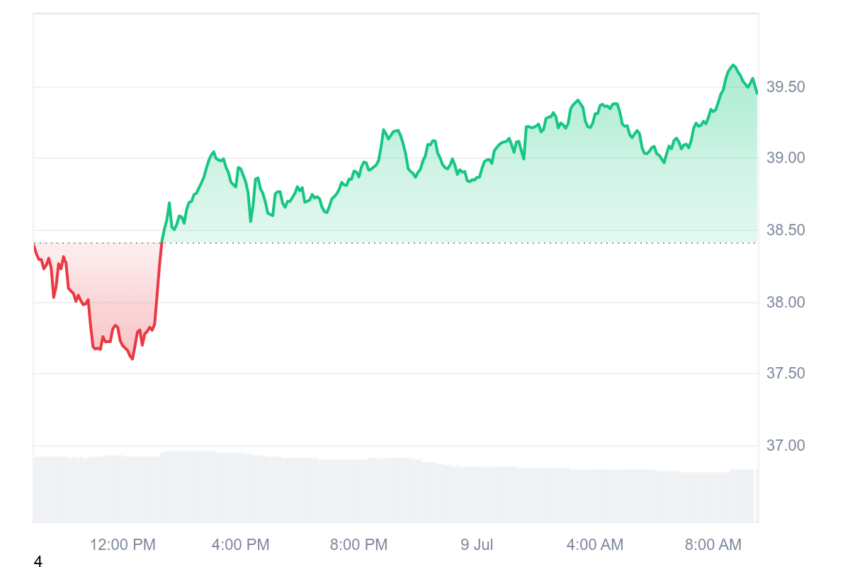The image size is (850, 567).
Task: Click the gray volume bars area
Action: coord(395,488)
